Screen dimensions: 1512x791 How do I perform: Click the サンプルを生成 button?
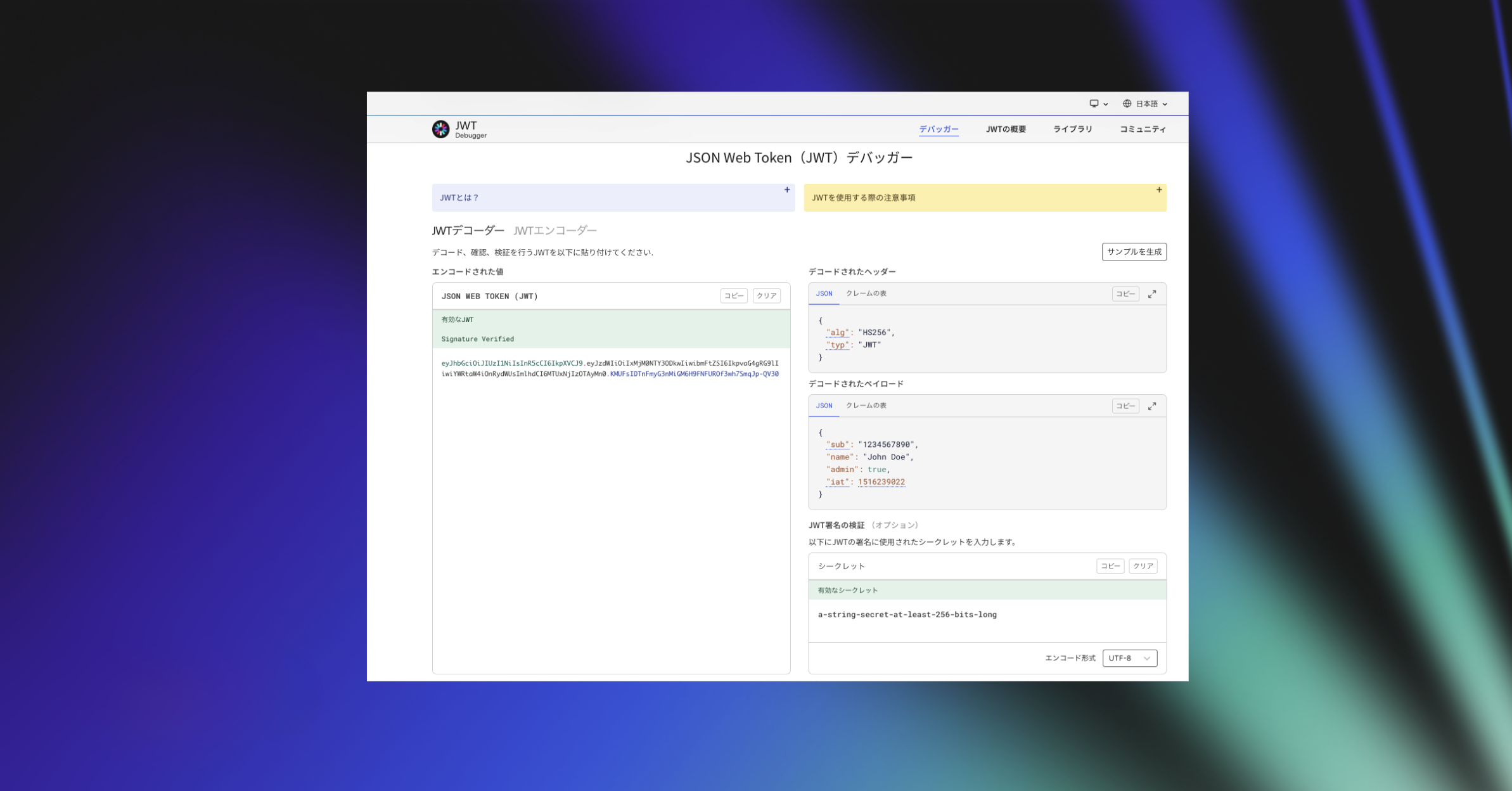(1134, 252)
